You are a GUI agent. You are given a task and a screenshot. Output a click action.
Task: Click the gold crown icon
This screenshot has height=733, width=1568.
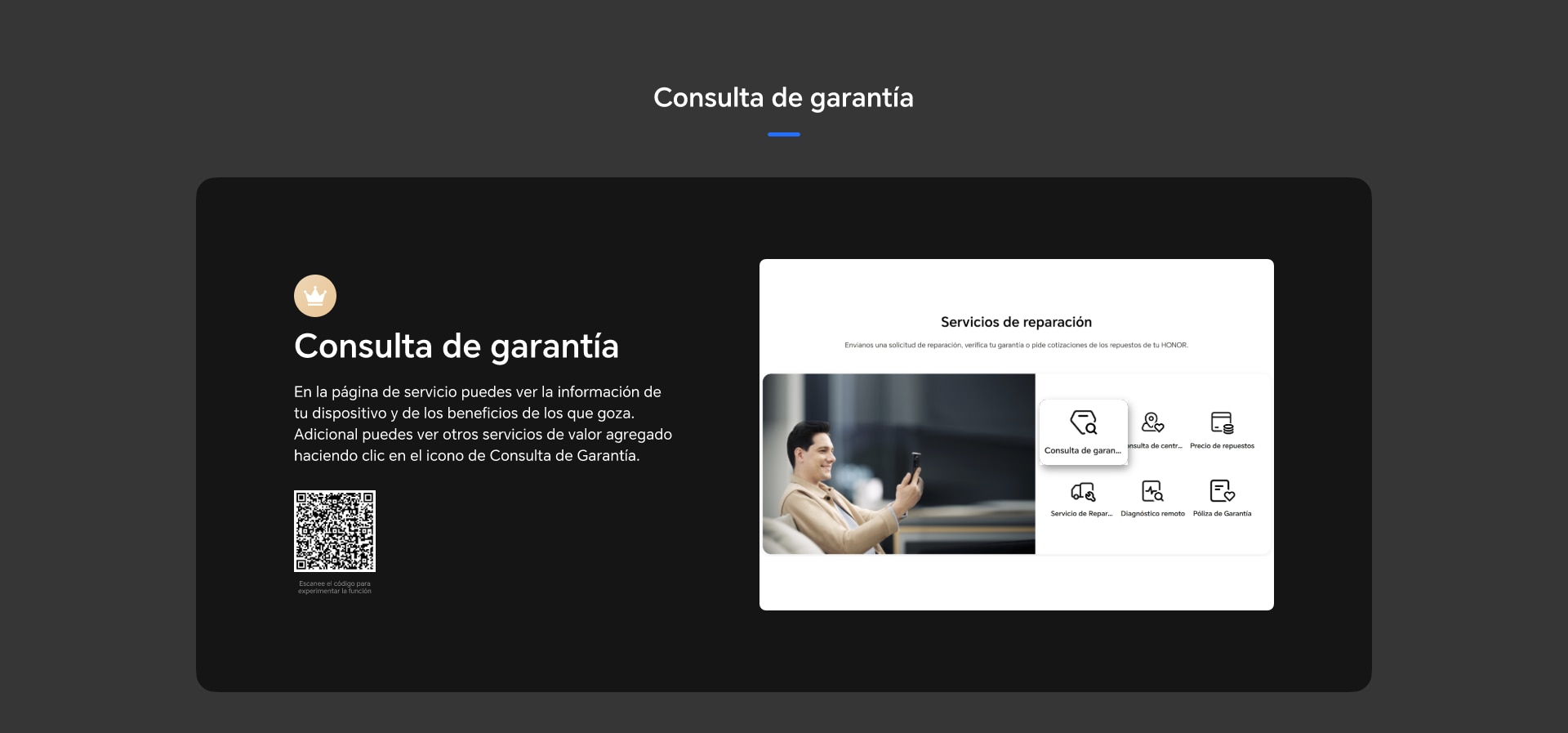[x=315, y=296]
